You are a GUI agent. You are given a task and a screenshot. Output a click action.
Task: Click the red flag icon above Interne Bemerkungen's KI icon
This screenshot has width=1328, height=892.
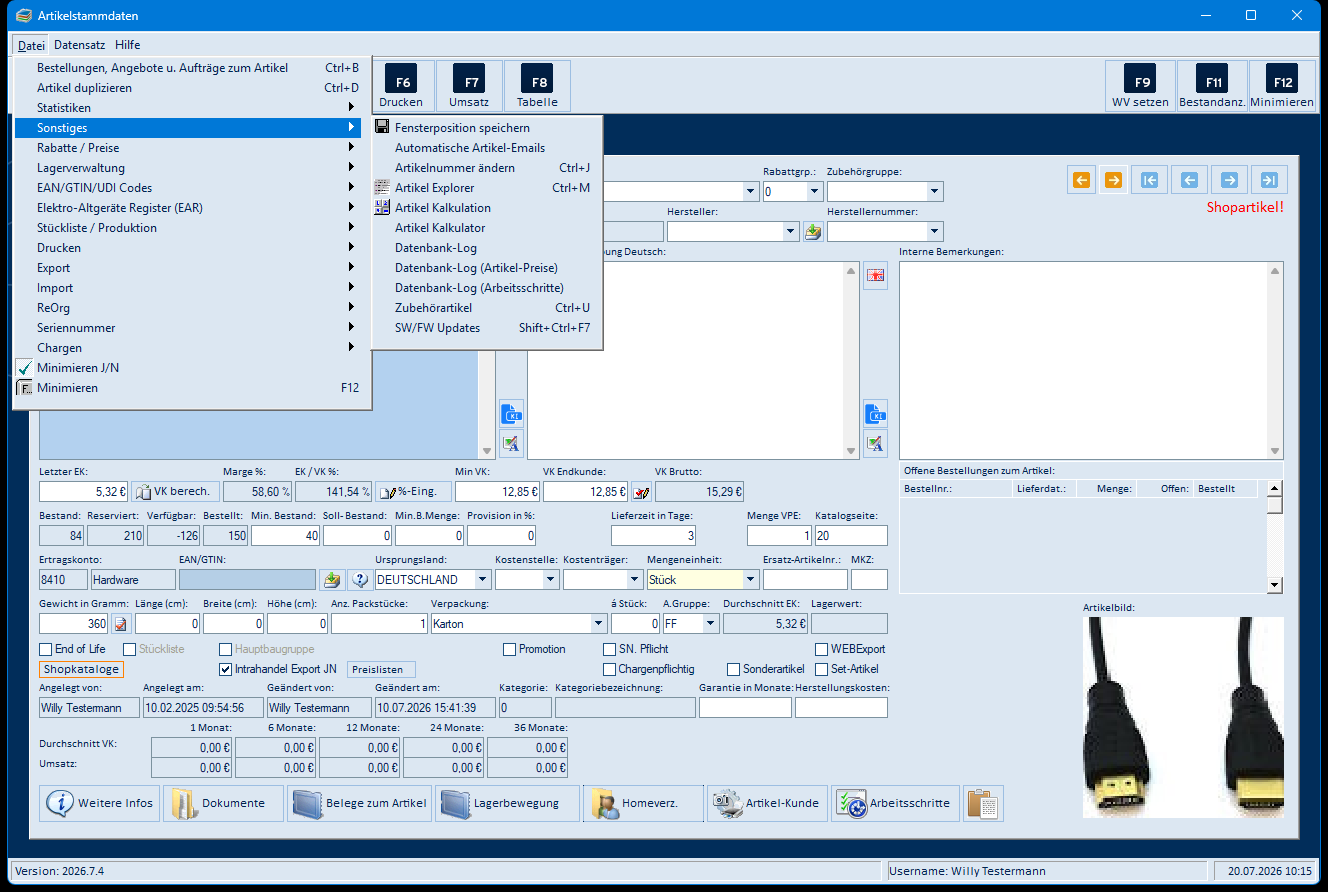click(876, 275)
